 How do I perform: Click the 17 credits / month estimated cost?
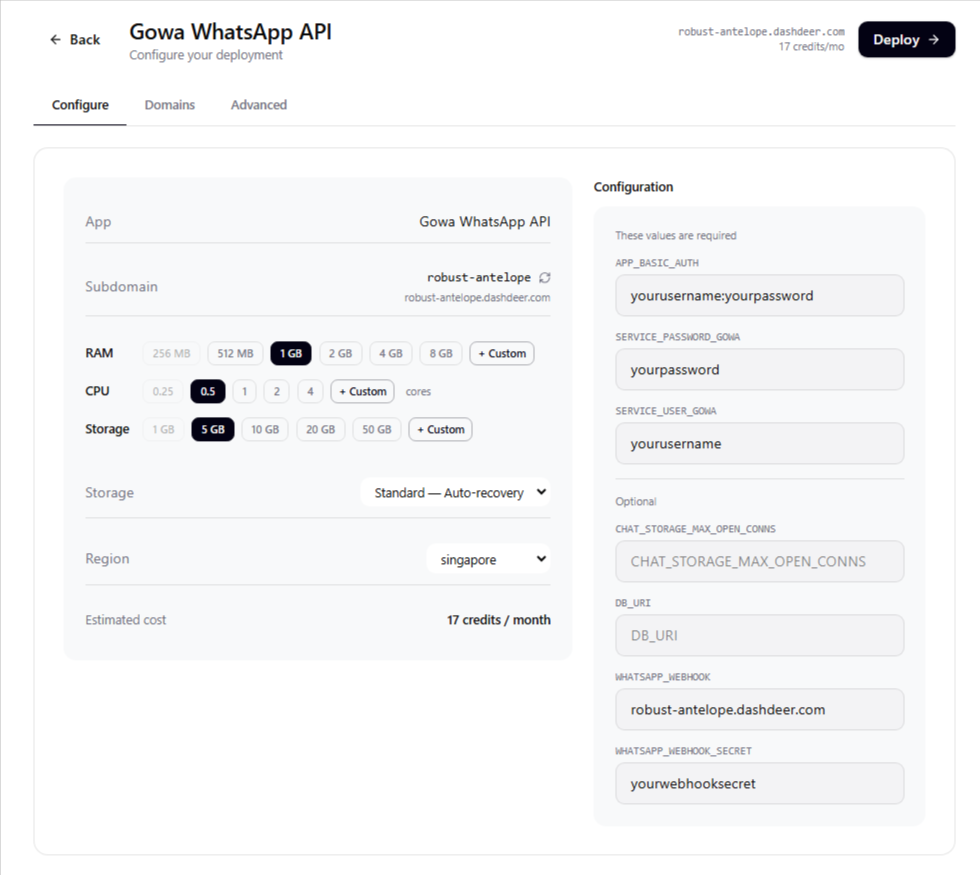pos(499,620)
